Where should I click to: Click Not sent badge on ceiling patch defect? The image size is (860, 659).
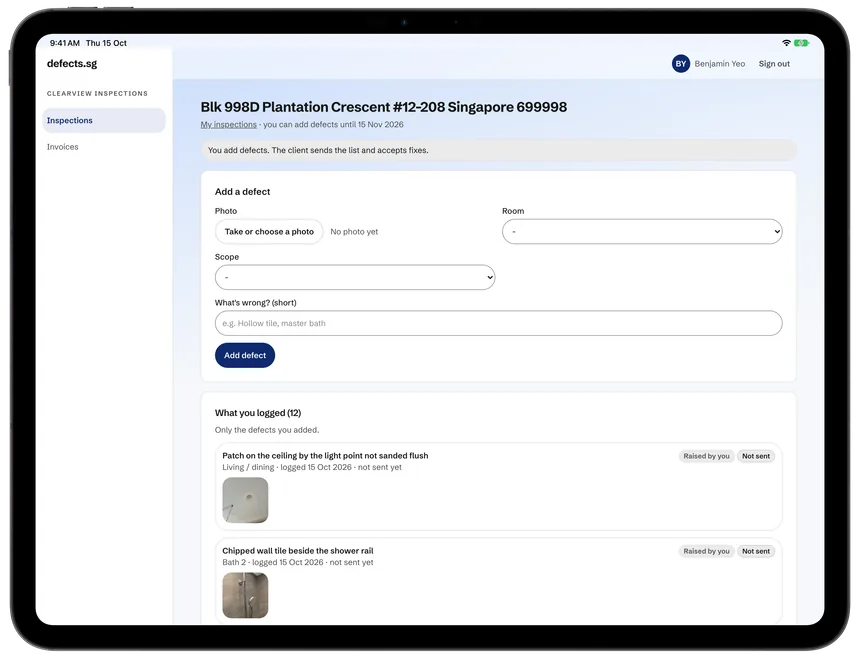coord(756,456)
